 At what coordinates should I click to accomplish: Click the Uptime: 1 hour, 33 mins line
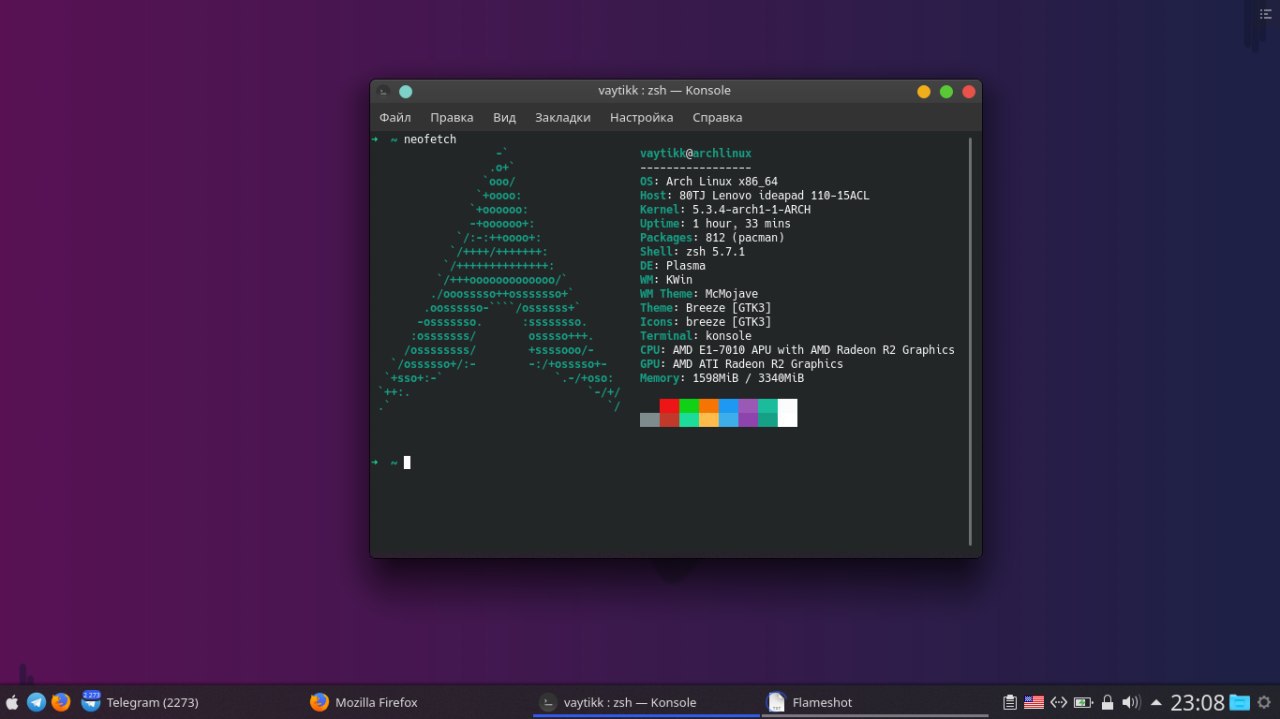(x=715, y=224)
